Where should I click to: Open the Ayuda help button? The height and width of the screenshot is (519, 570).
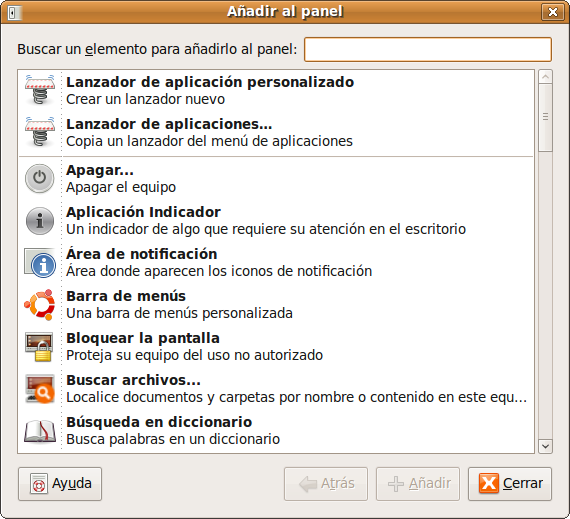tap(60, 484)
